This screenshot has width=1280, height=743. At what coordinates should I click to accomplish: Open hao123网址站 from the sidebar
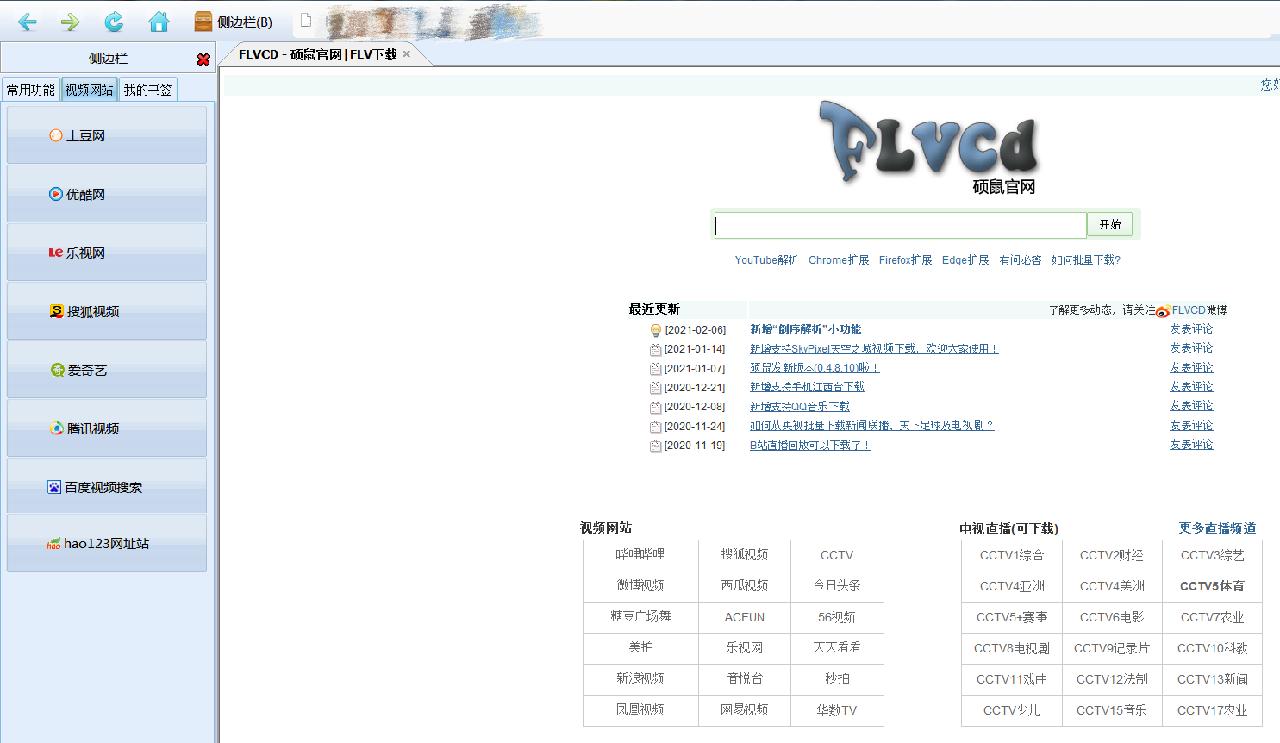(107, 543)
